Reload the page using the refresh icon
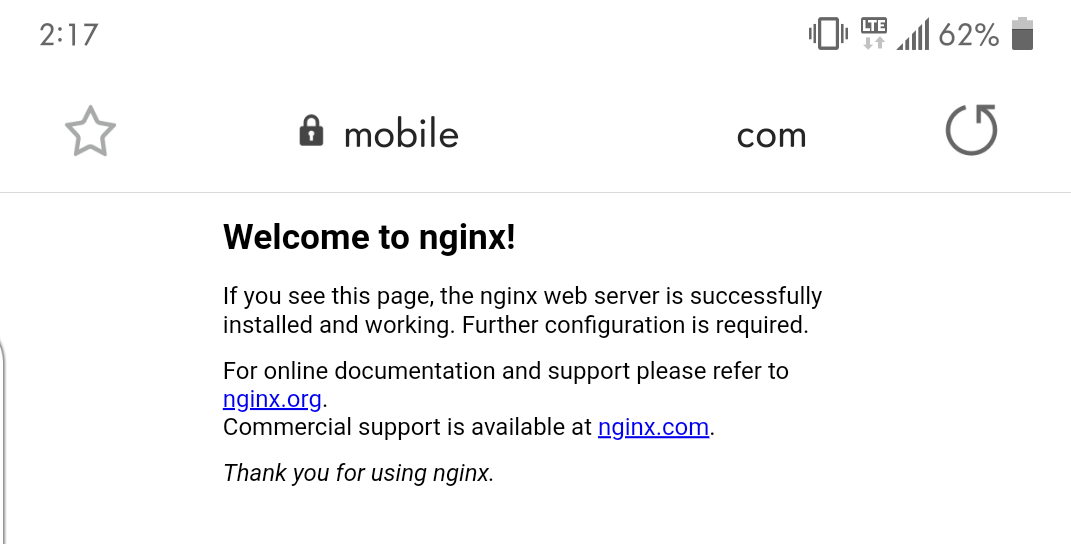The image size is (1071, 544). coord(971,130)
